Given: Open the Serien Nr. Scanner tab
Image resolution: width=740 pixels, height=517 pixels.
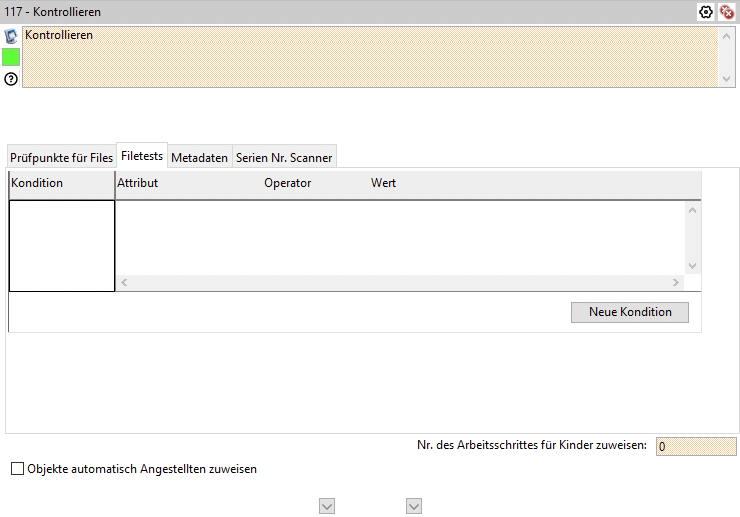Looking at the screenshot, I should click(x=284, y=158).
